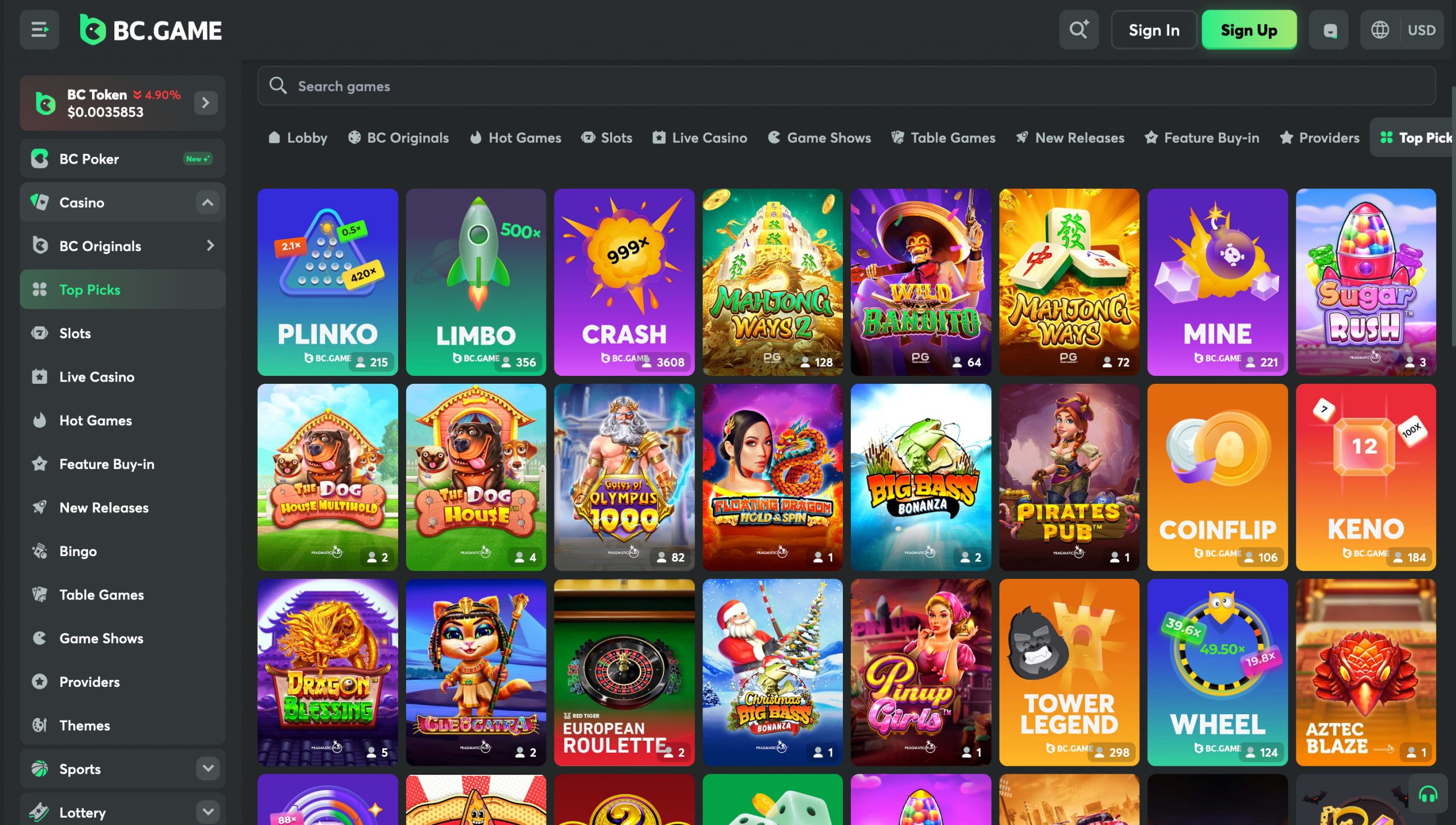Viewport: 1456px width, 825px height.
Task: Open the hamburger menu to collapse the sidebar
Action: click(x=39, y=30)
